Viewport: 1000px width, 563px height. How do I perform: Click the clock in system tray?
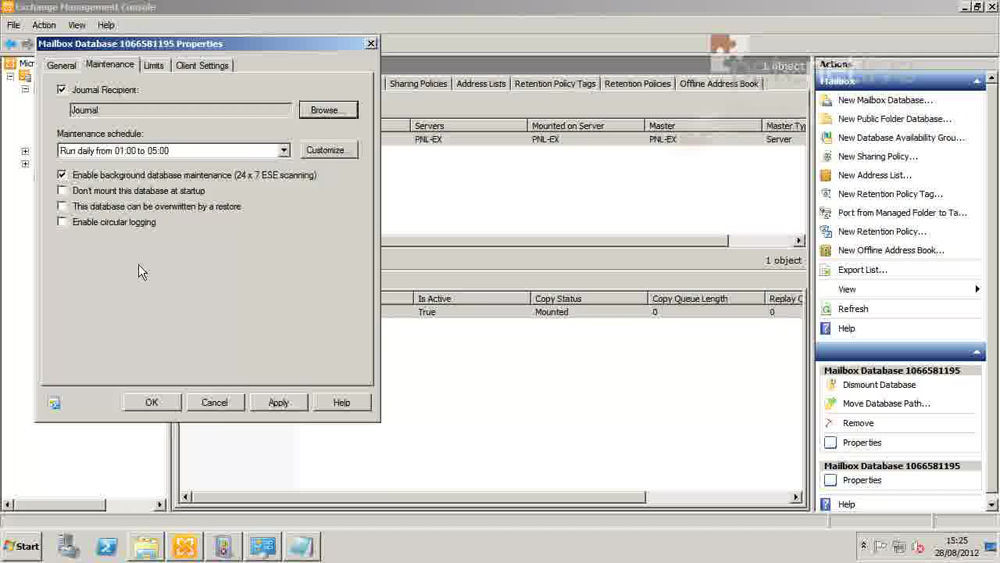[x=957, y=546]
